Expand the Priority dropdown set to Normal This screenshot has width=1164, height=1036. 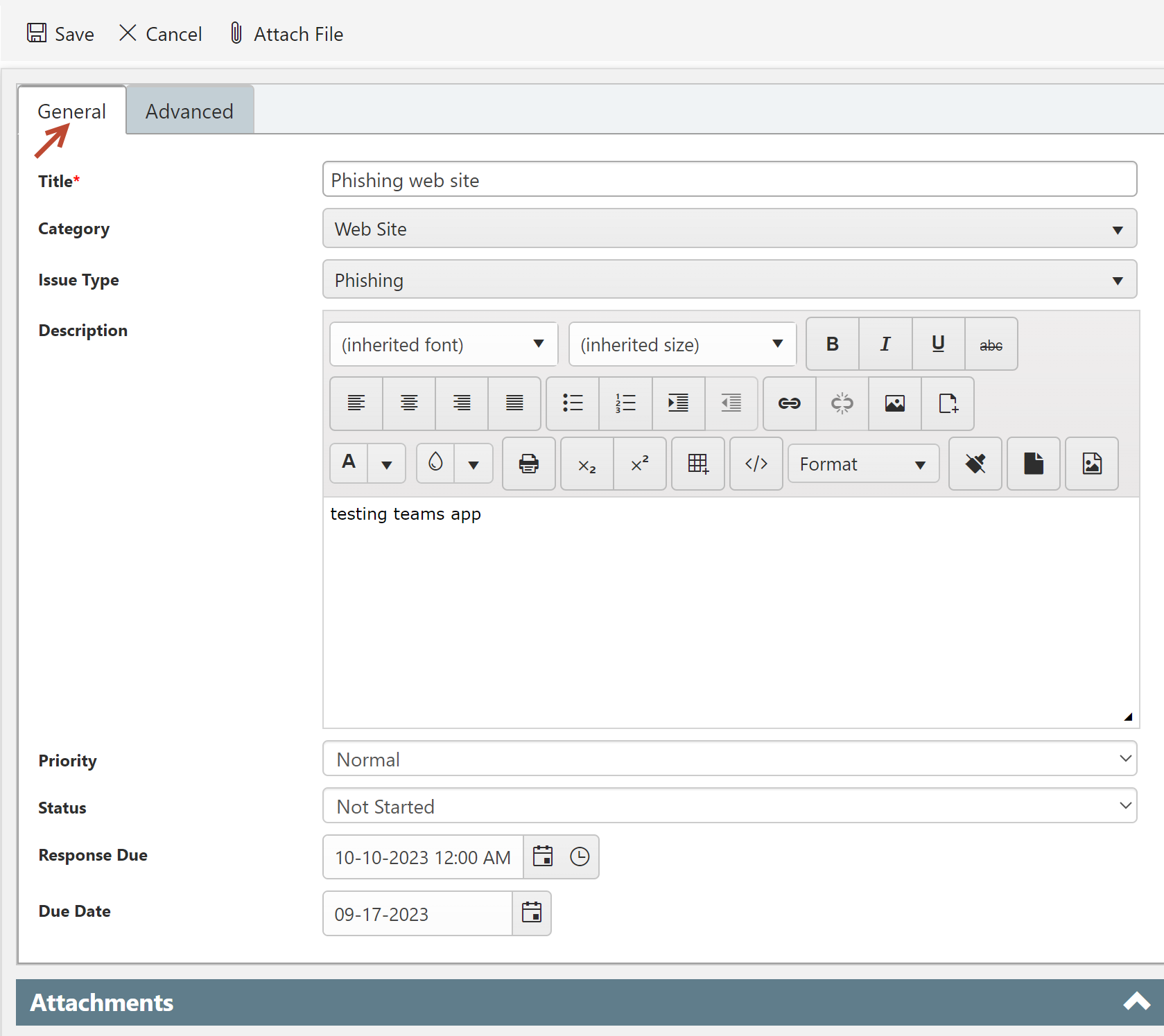(729, 759)
